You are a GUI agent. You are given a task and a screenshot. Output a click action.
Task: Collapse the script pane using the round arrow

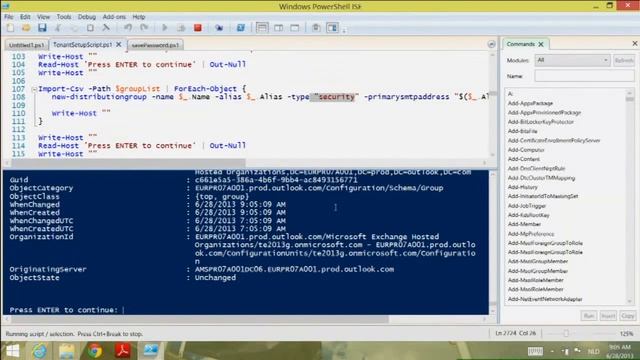pos(491,44)
